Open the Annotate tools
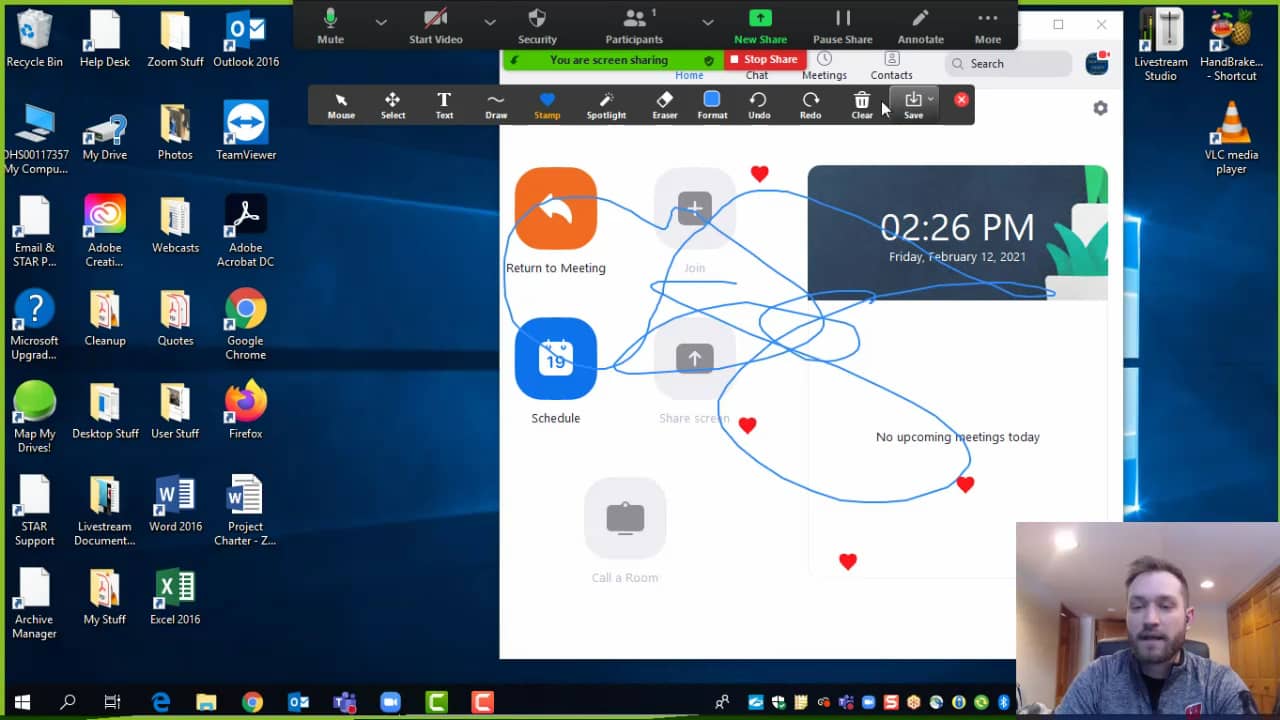This screenshot has height=720, width=1280. [920, 26]
